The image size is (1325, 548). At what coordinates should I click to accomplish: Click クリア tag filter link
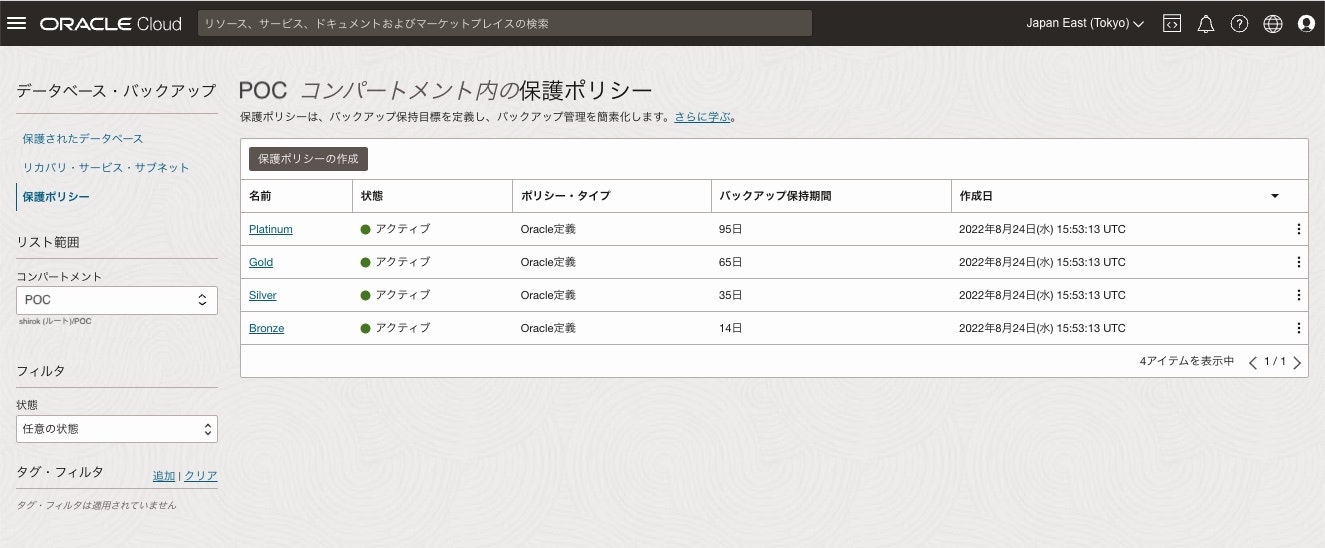[201, 476]
